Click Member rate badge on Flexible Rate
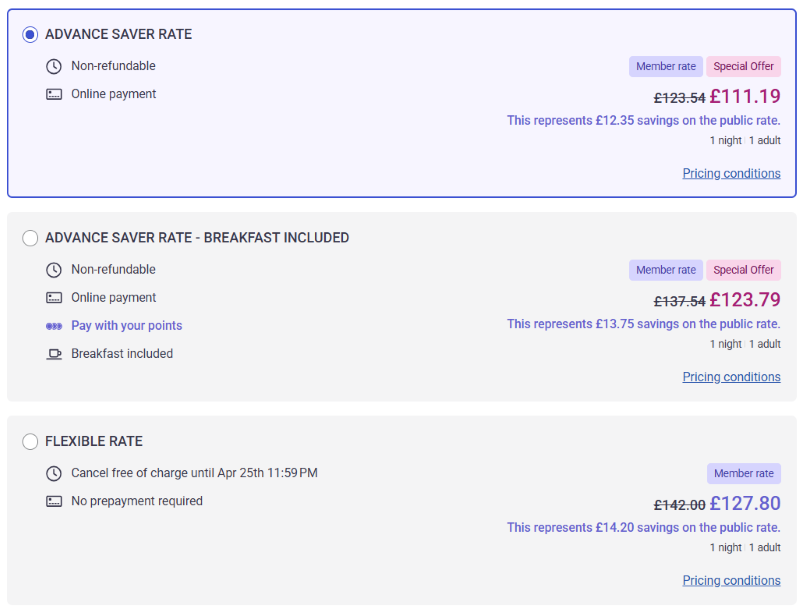 [x=743, y=473]
